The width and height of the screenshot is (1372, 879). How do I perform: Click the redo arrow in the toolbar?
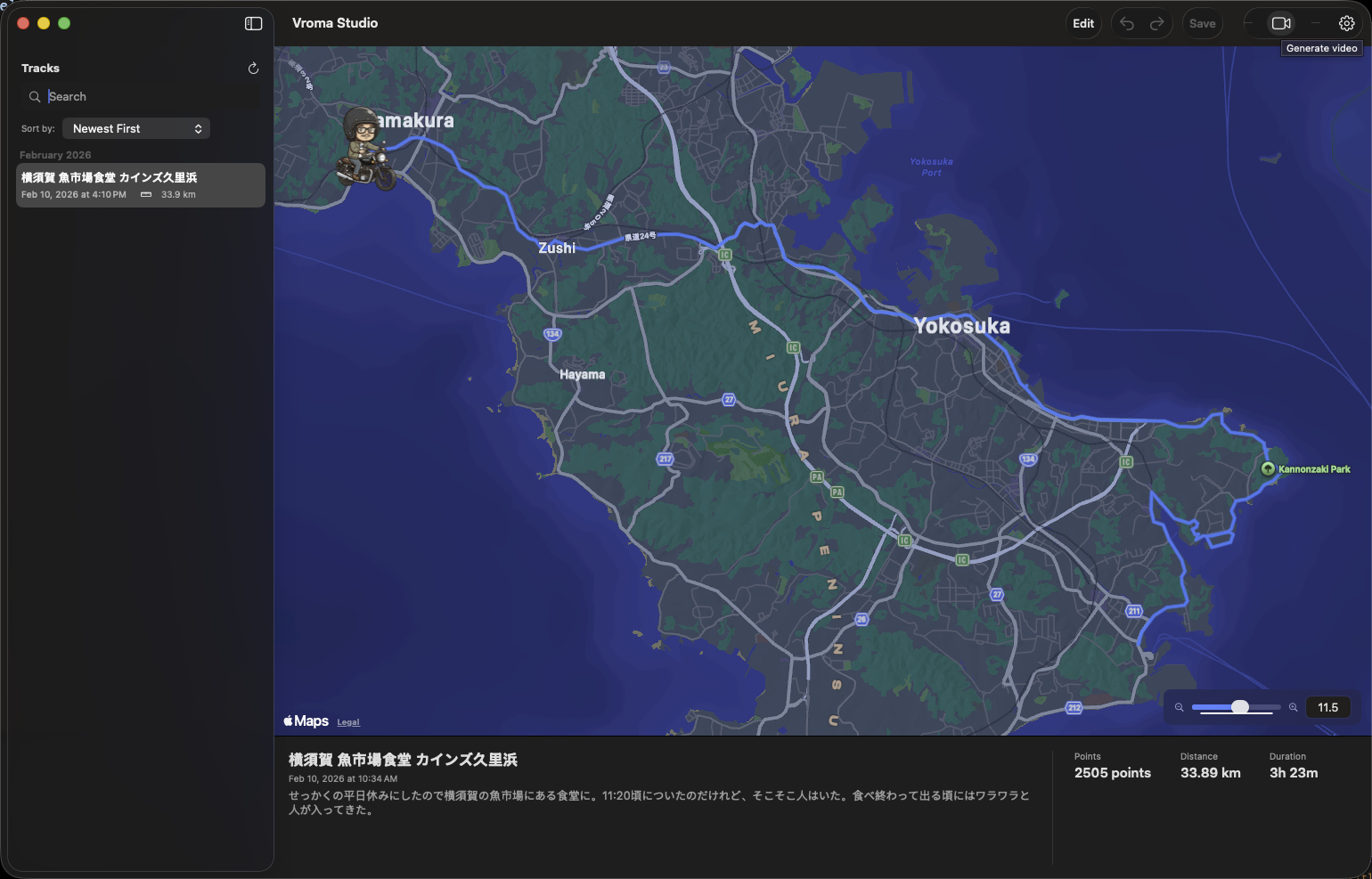pos(1156,23)
